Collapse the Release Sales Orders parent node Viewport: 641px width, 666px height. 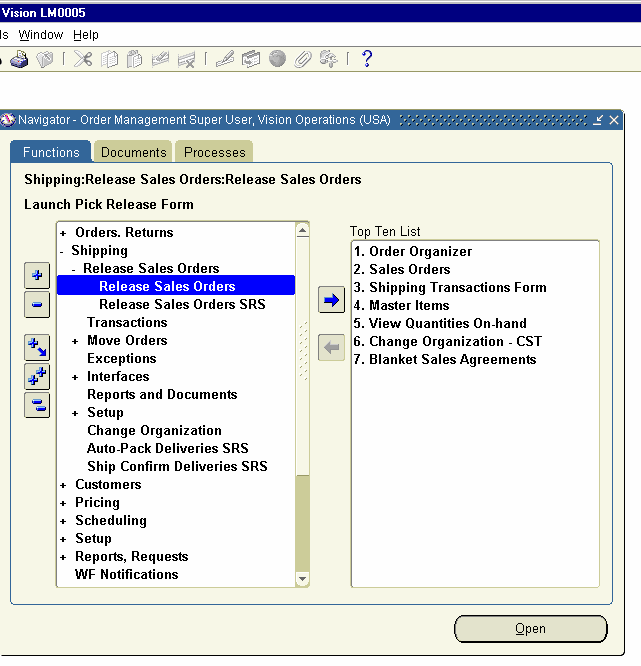click(x=74, y=269)
